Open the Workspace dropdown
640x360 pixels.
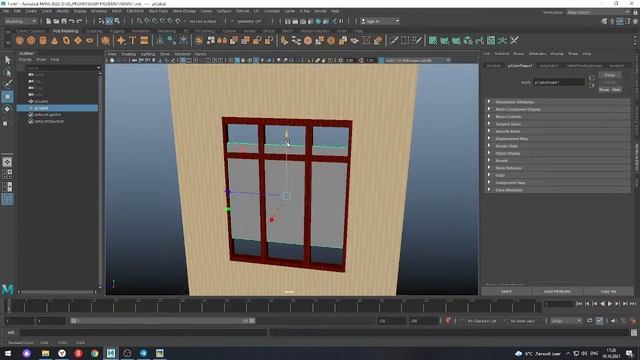pyautogui.click(x=598, y=13)
